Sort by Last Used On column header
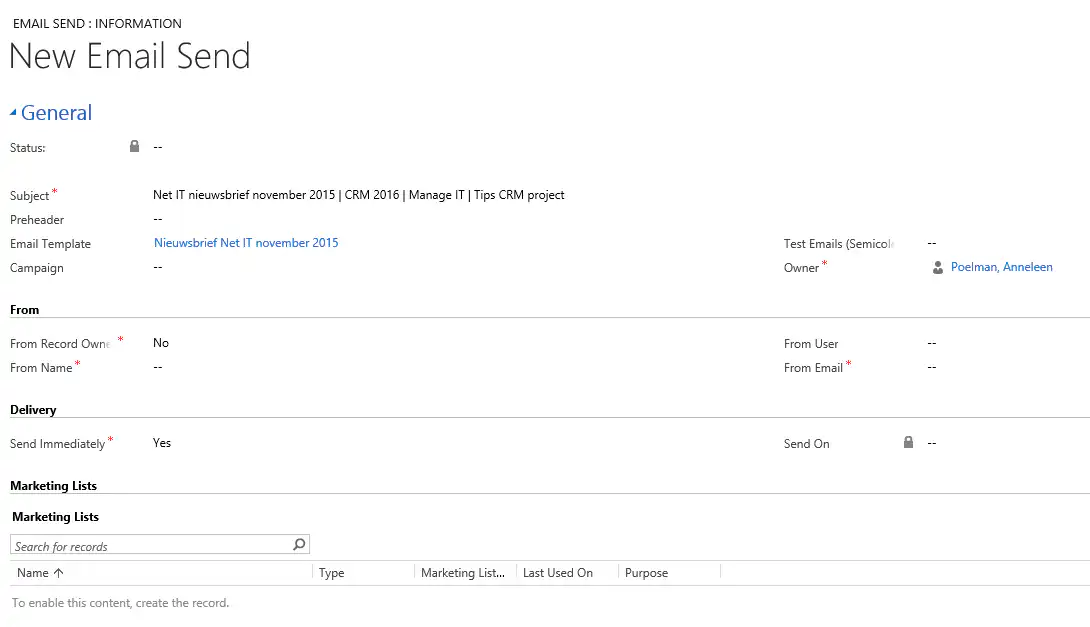The image size is (1090, 627). point(558,573)
